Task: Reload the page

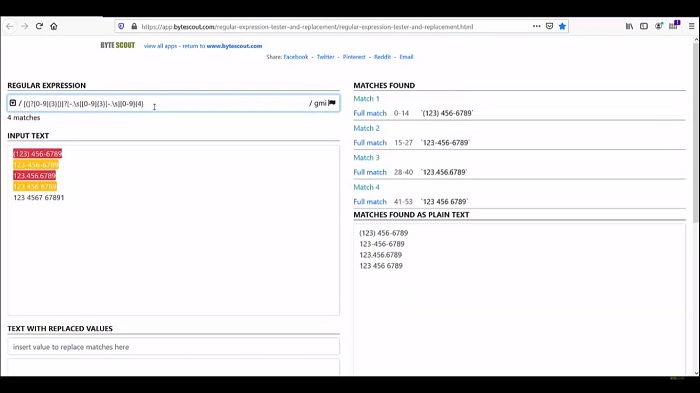Action: coord(39,26)
